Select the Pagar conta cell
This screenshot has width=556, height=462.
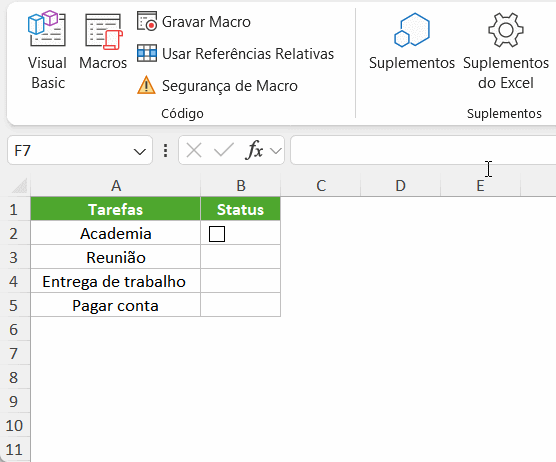pos(116,305)
